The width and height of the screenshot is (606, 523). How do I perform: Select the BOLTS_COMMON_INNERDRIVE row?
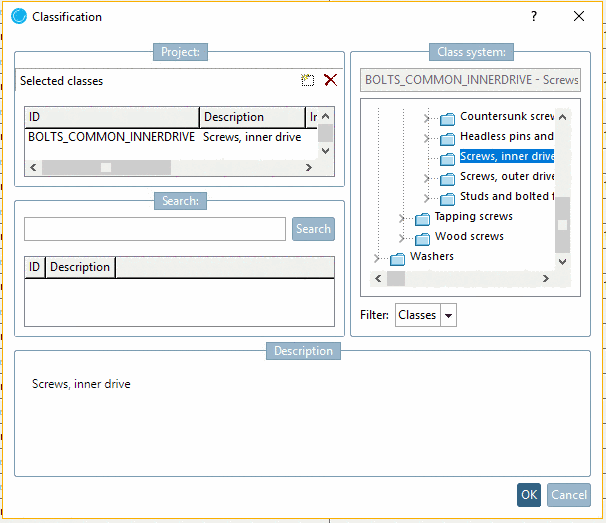tap(111, 137)
